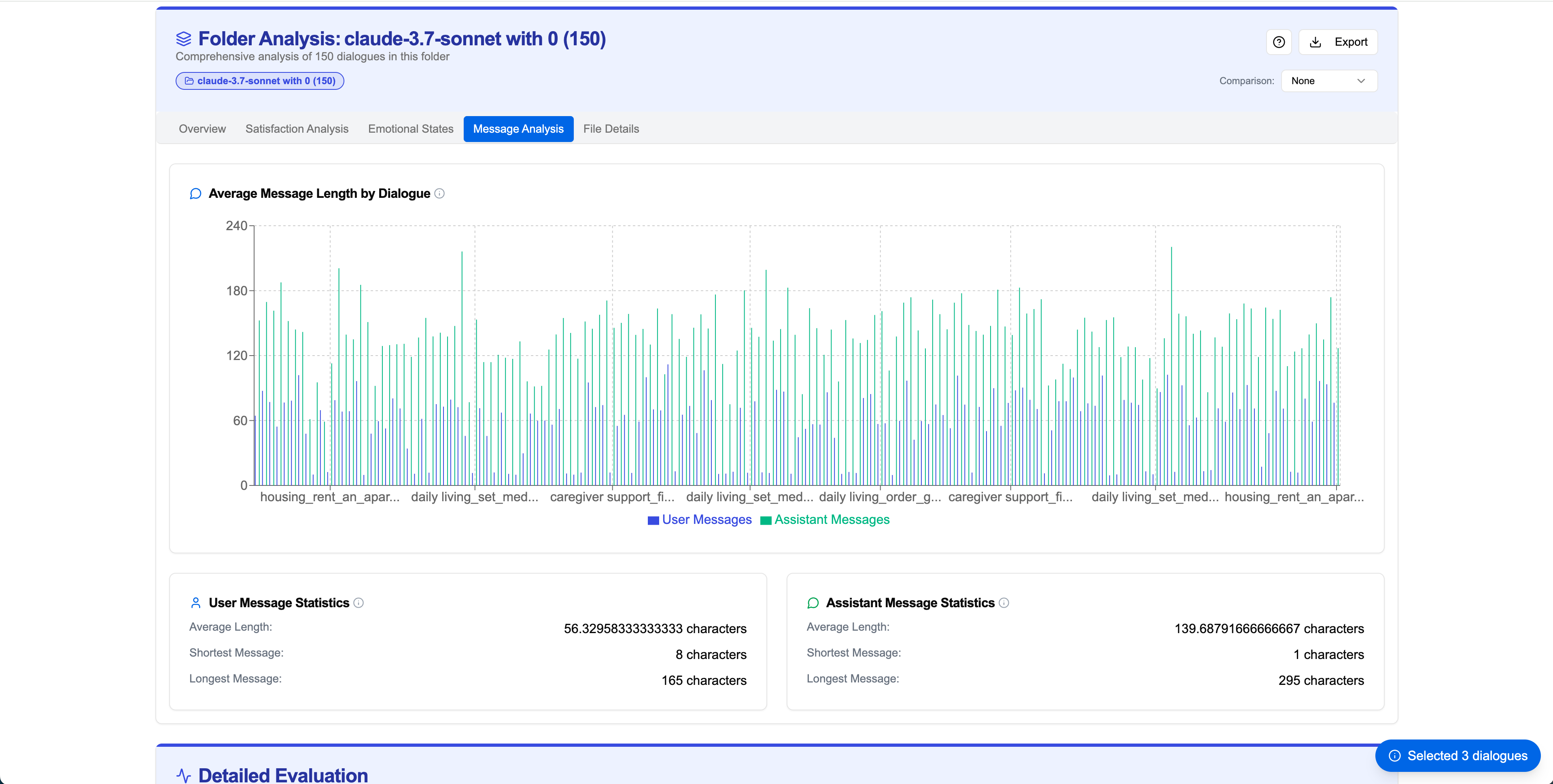1553x784 pixels.
Task: Switch to the Overview tab
Action: pos(202,129)
